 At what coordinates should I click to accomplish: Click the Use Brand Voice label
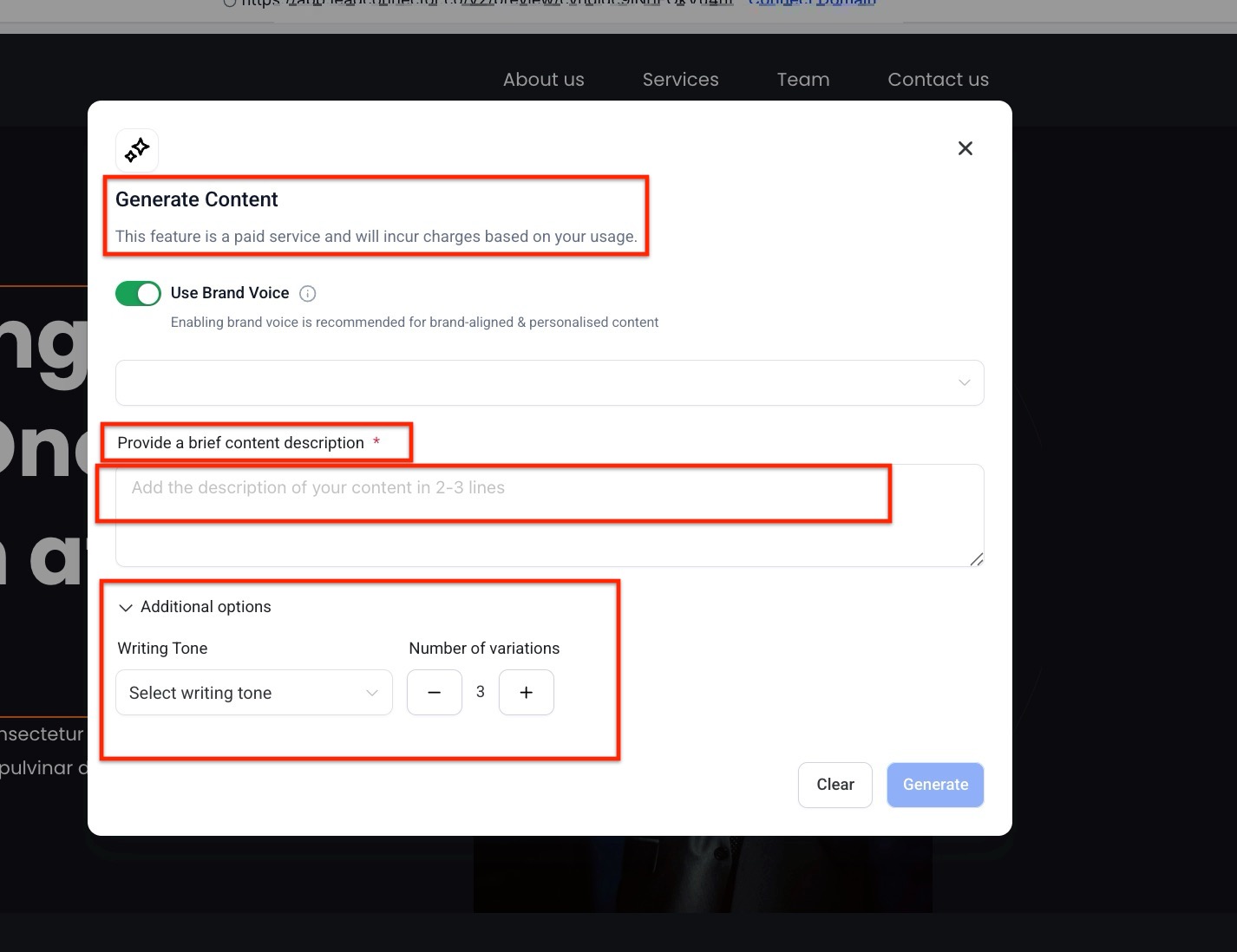point(230,293)
